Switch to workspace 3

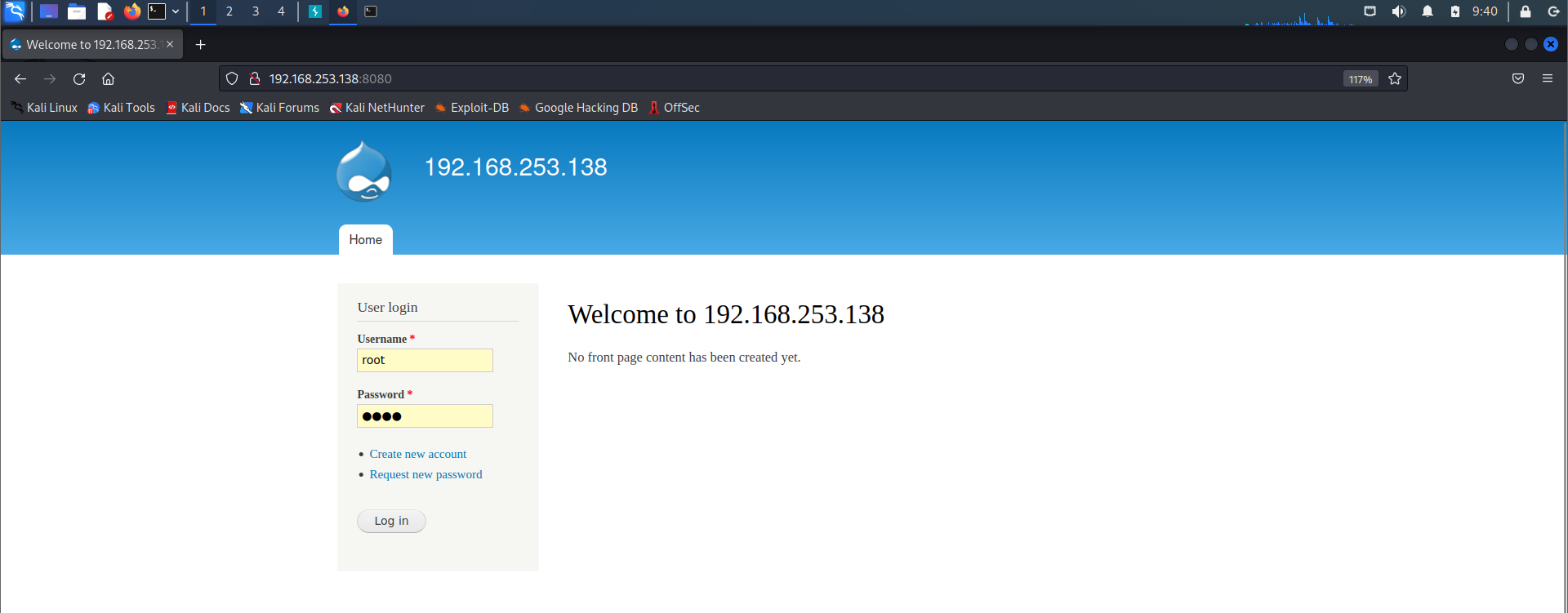256,11
